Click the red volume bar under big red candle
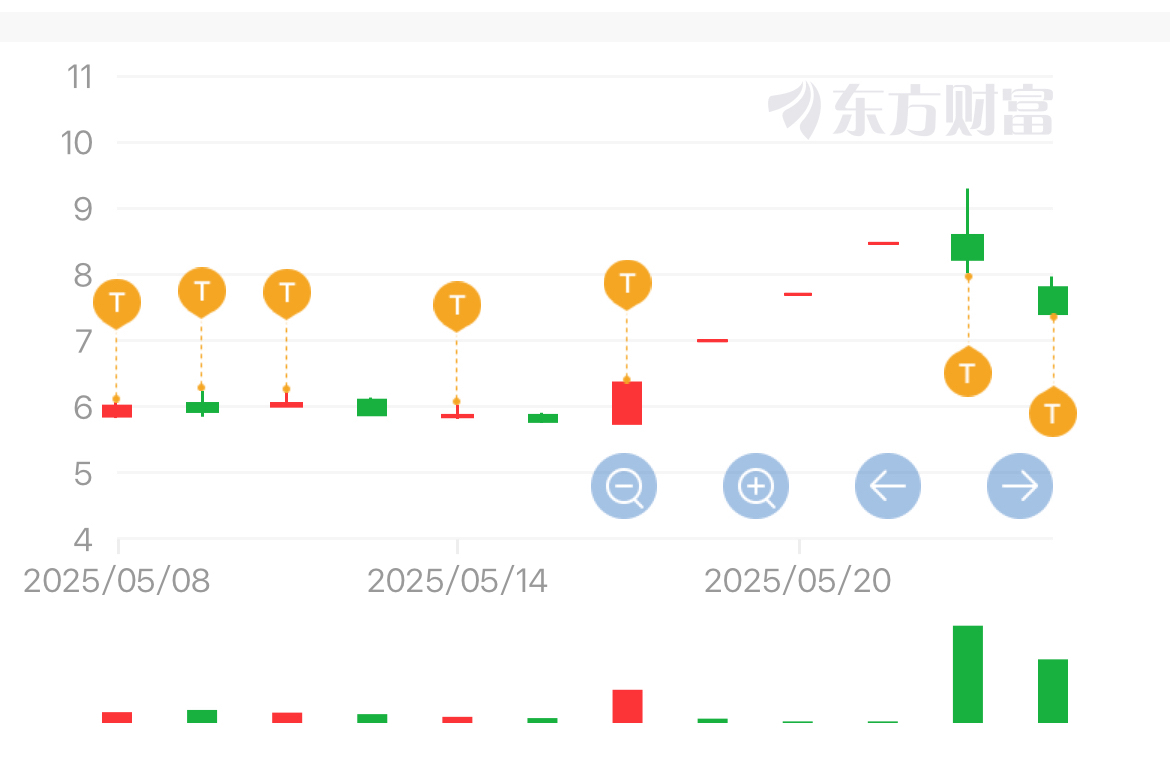 tap(628, 707)
